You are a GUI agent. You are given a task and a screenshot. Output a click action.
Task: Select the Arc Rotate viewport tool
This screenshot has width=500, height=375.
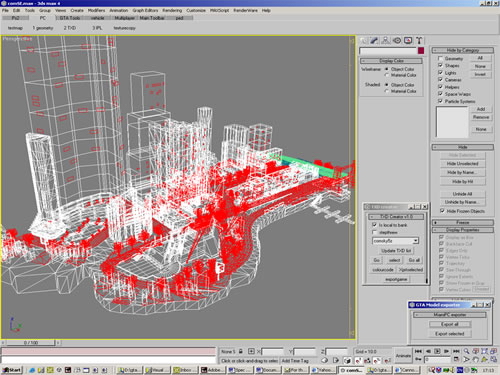pyautogui.click(x=484, y=360)
